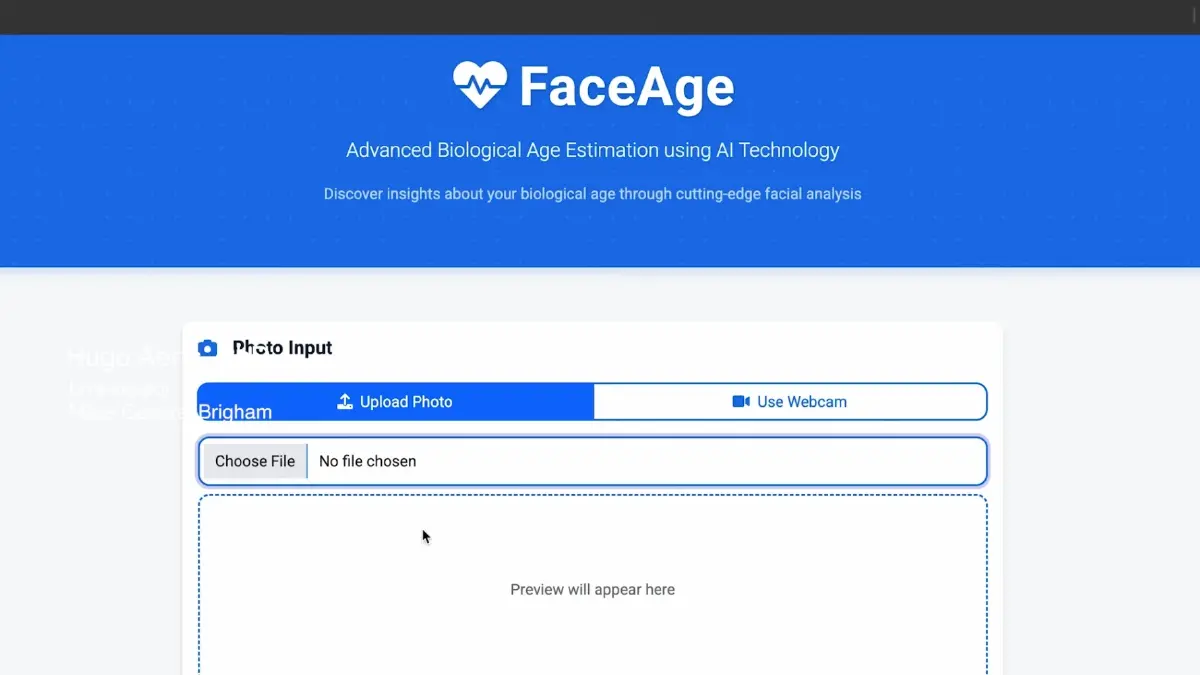
Task: Select the Upload Photo tab
Action: (395, 401)
